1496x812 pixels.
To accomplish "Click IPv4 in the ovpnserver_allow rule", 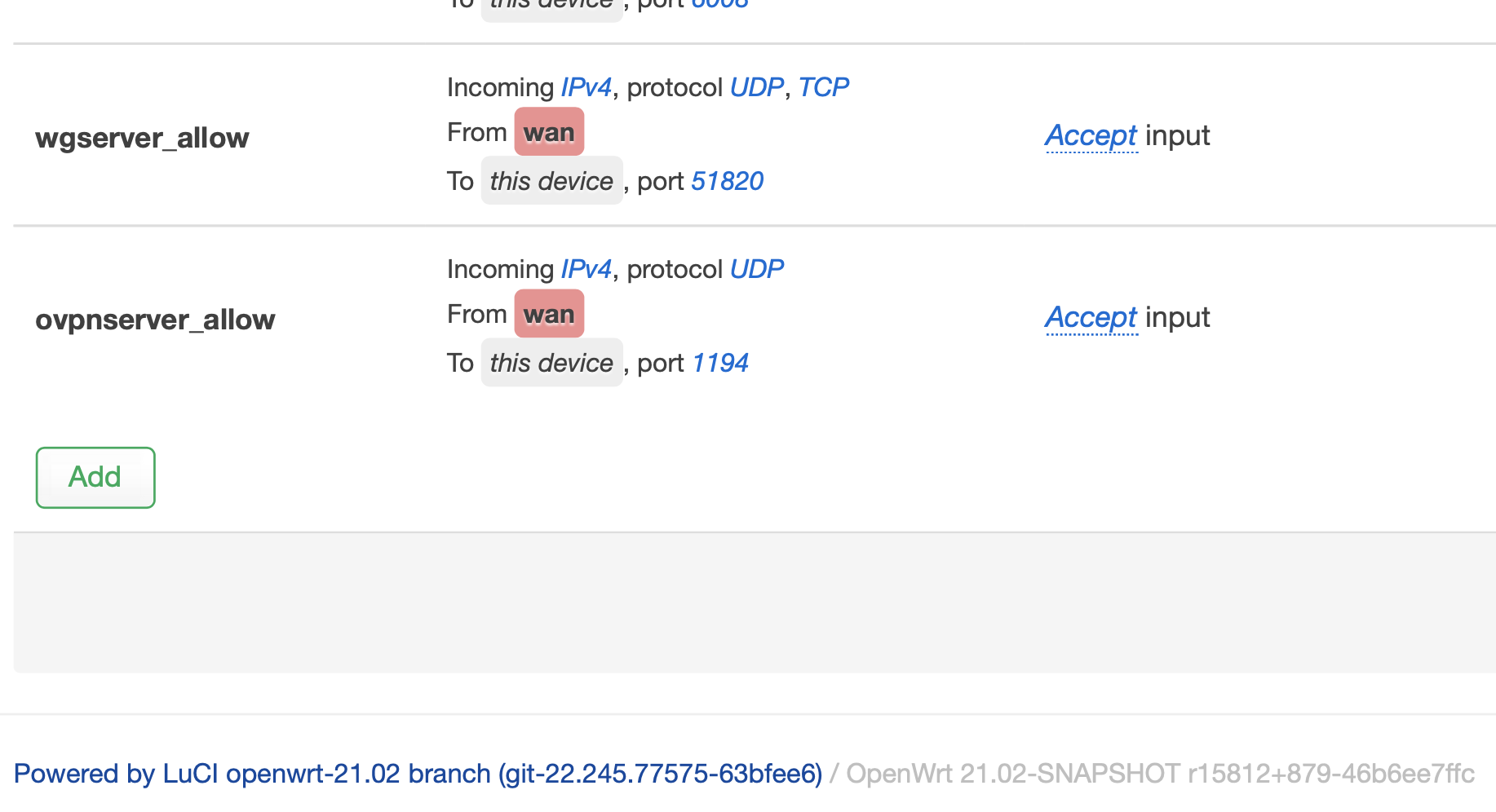I will click(x=586, y=269).
